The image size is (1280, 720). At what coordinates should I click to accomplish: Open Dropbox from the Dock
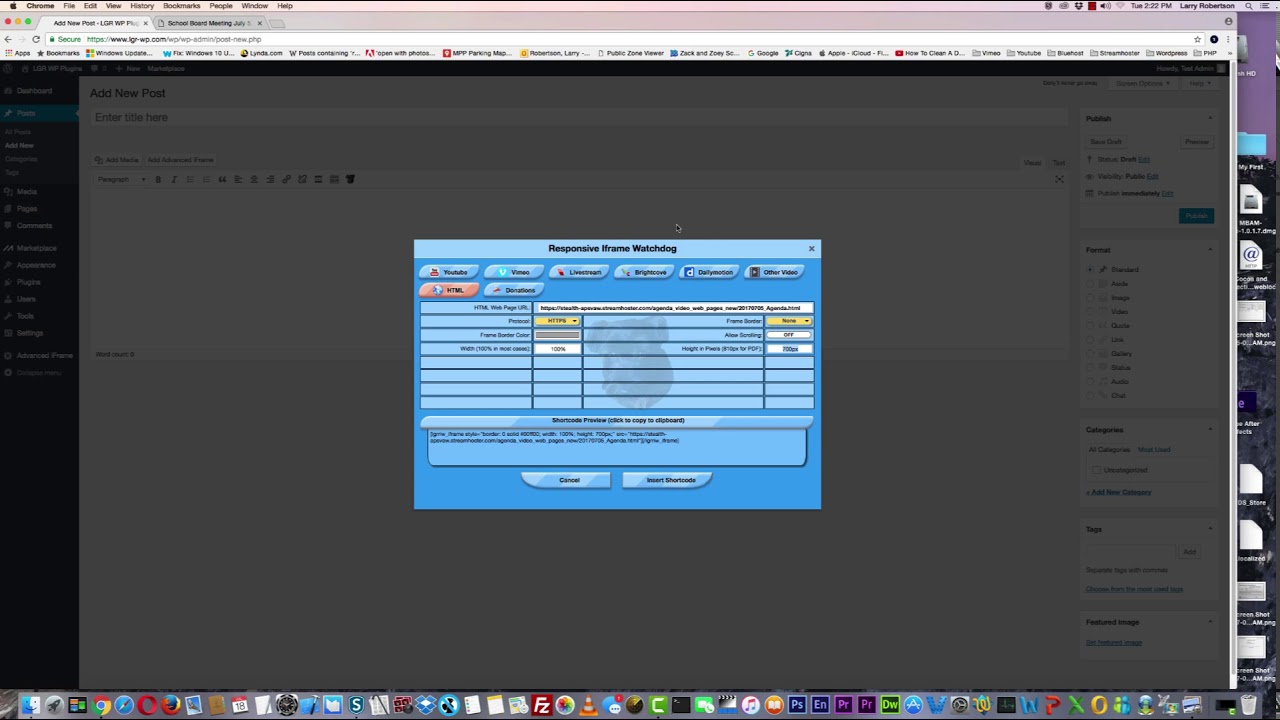[426, 706]
